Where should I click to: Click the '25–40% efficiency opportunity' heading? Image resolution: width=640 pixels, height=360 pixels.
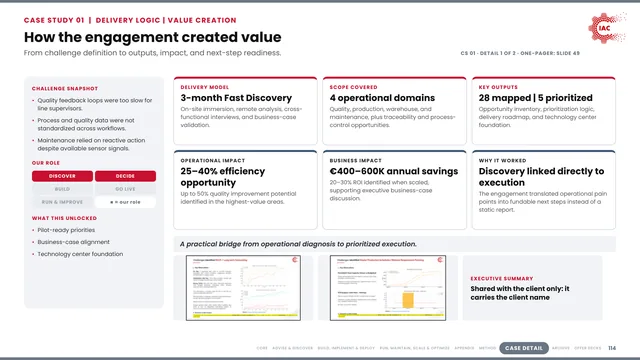(222, 177)
